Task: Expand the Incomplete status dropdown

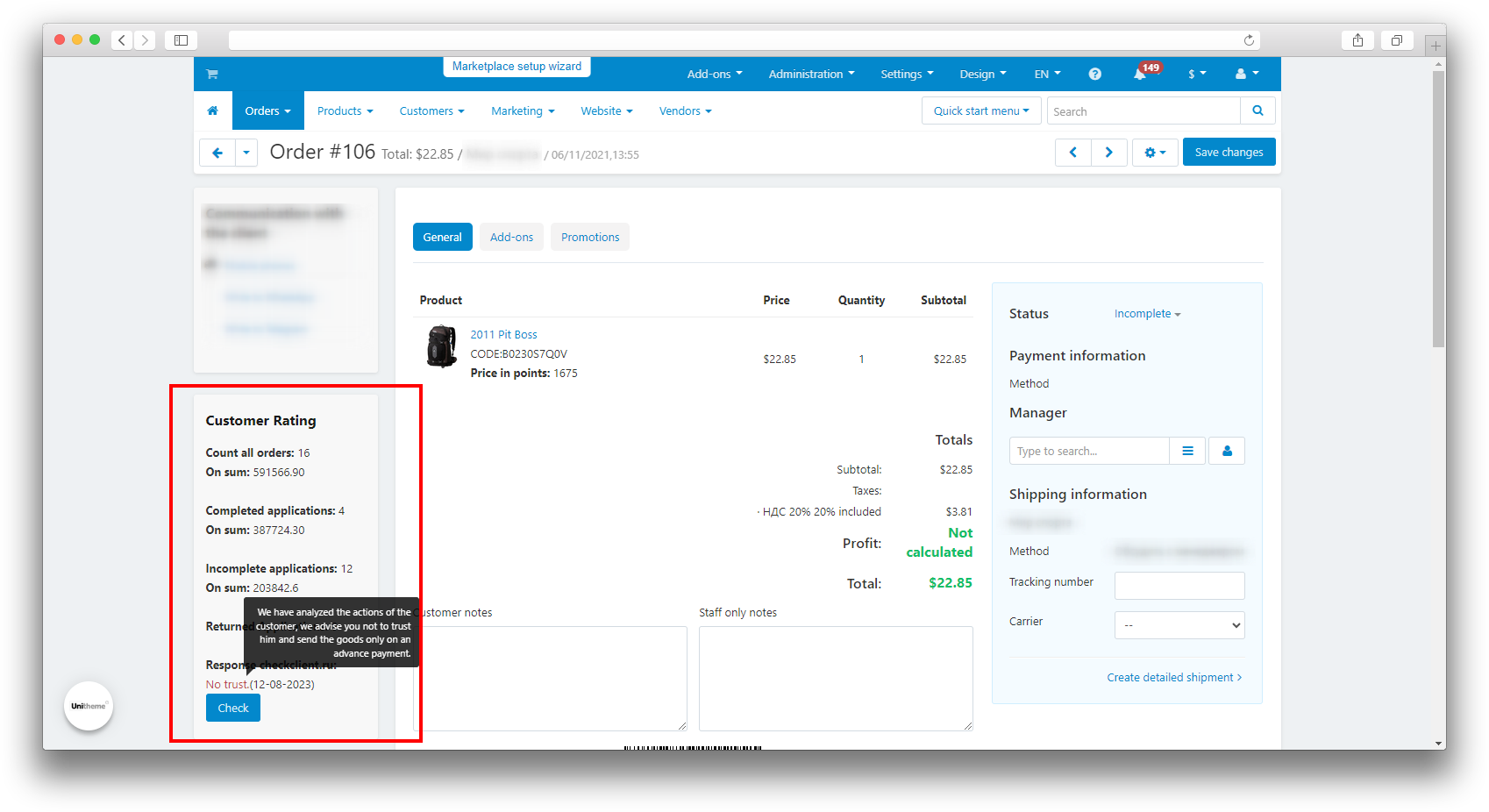Action: [1147, 314]
